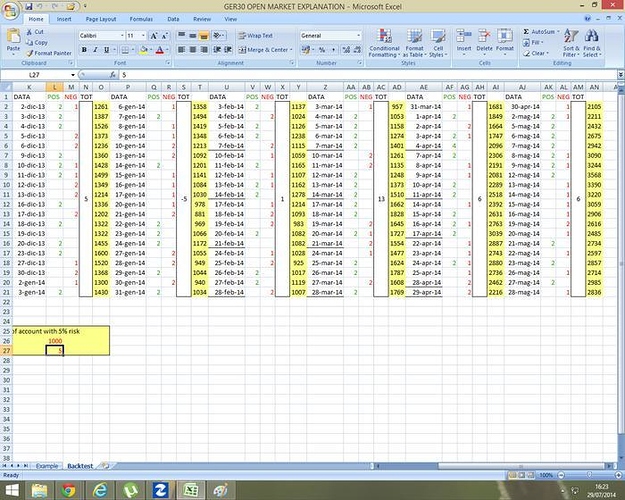Open Internet Explorer from the taskbar
625x500 pixels.
tap(100, 490)
